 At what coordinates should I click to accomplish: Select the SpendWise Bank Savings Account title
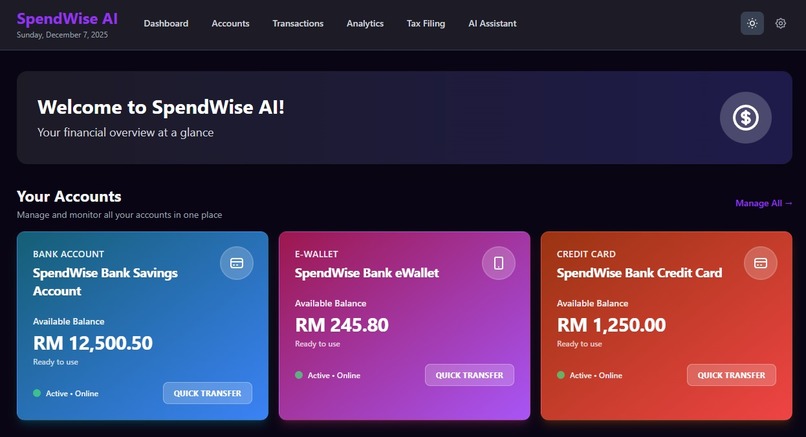pos(105,282)
